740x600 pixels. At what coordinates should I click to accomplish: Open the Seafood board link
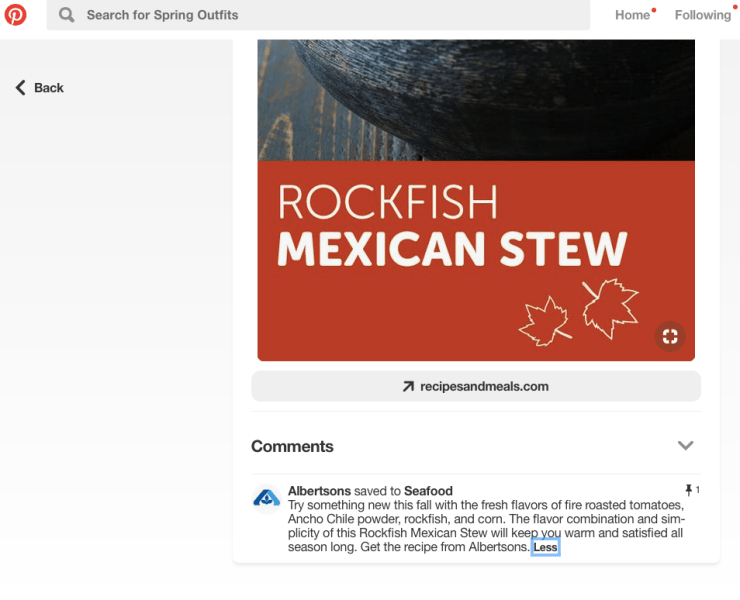(428, 491)
